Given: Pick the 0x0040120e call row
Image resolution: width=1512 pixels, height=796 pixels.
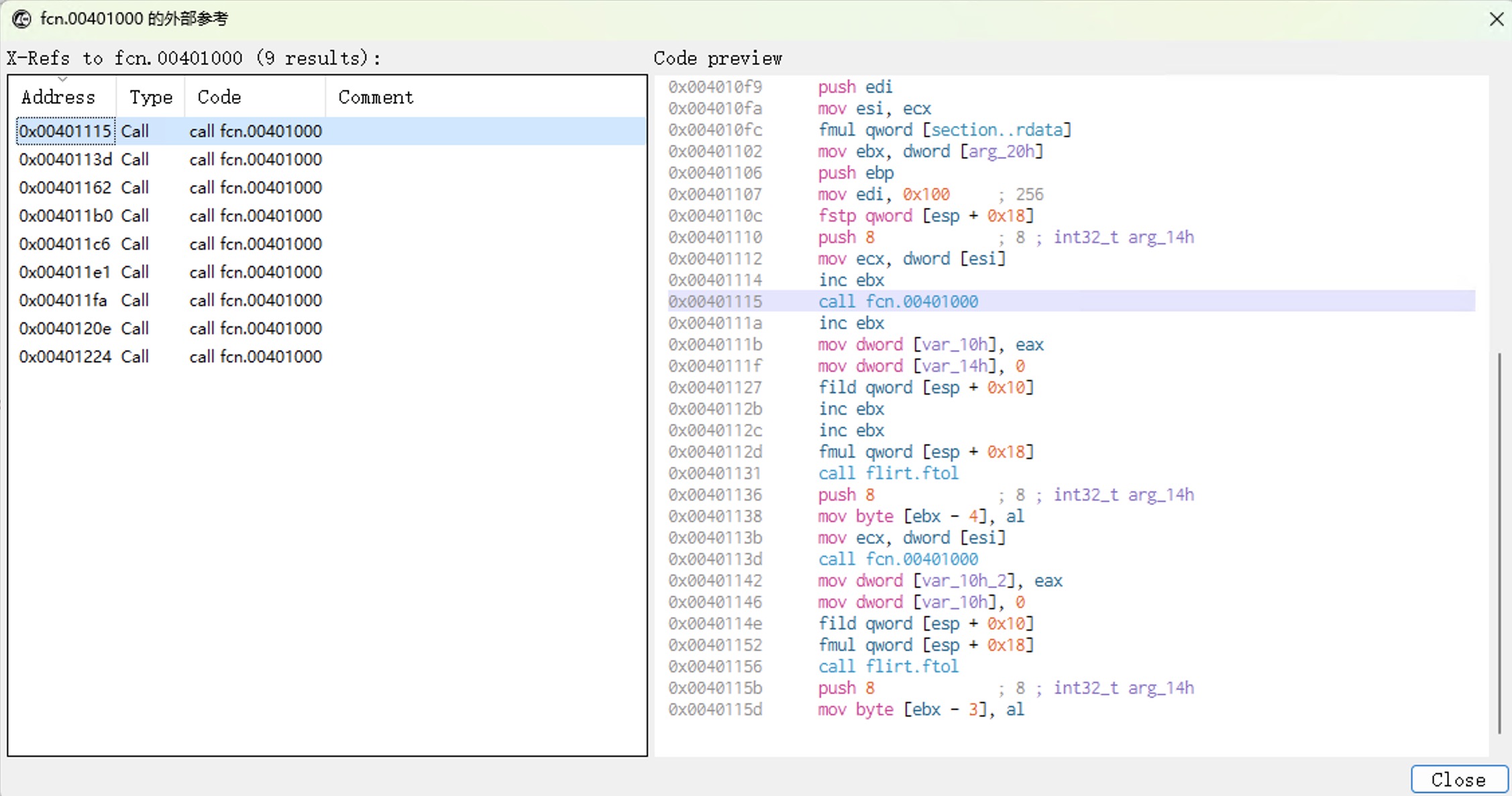Looking at the screenshot, I should (65, 328).
